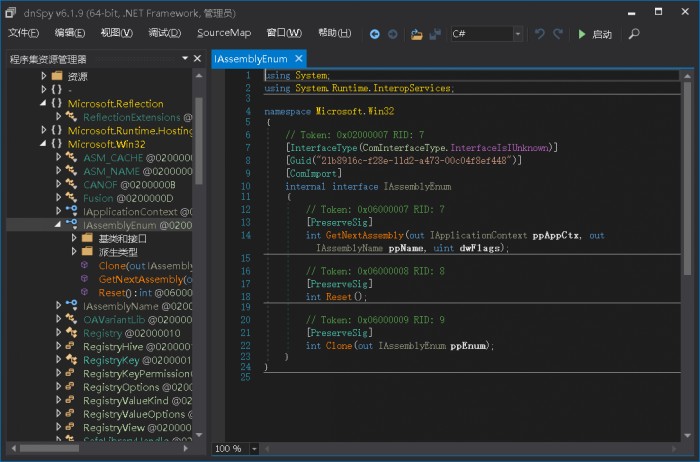This screenshot has width=700, height=462.
Task: Click the tree panel horizontal scrollbar thumb
Action: 49,448
